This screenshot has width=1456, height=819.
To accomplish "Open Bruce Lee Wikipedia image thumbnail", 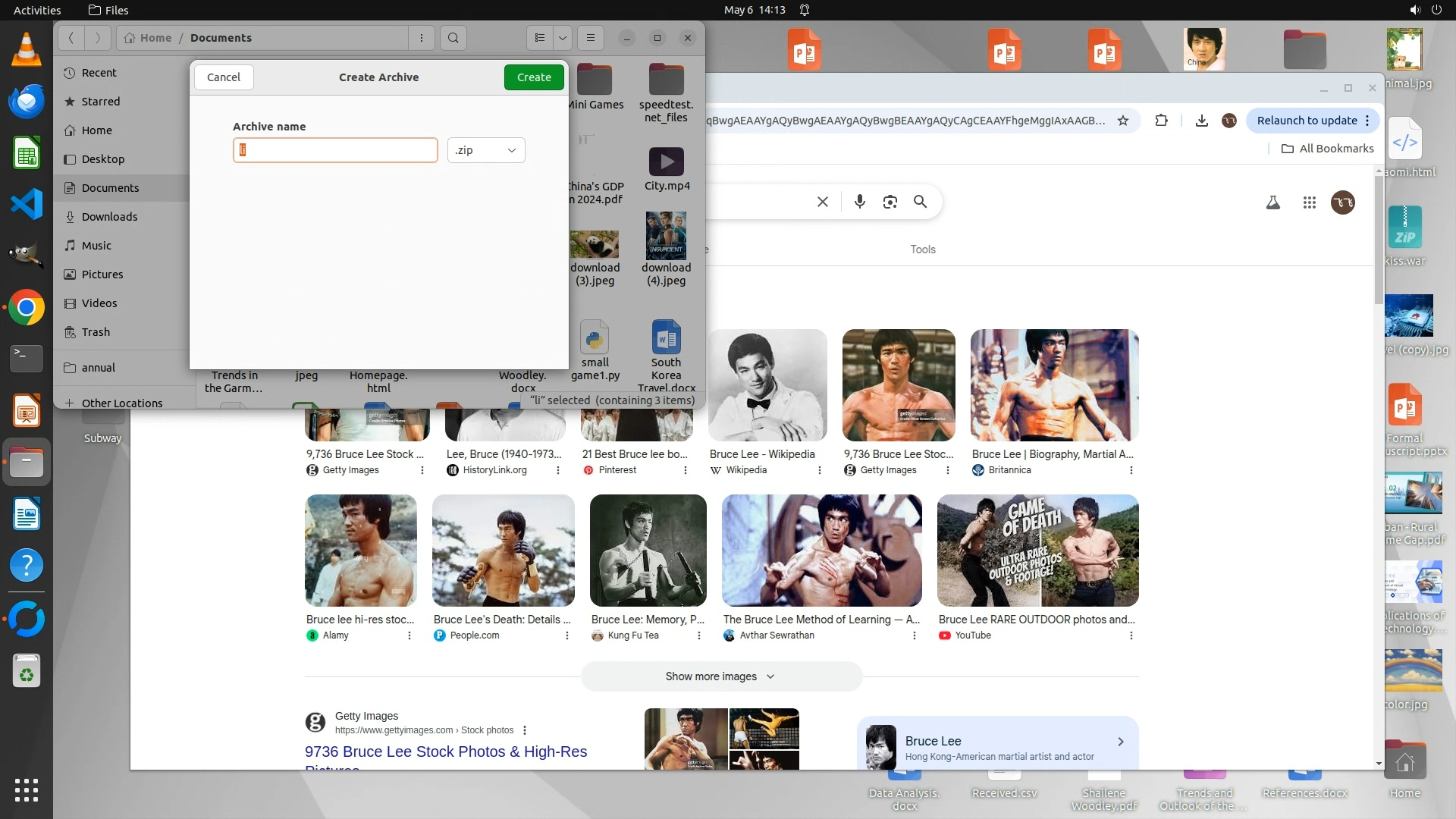I will tap(767, 385).
